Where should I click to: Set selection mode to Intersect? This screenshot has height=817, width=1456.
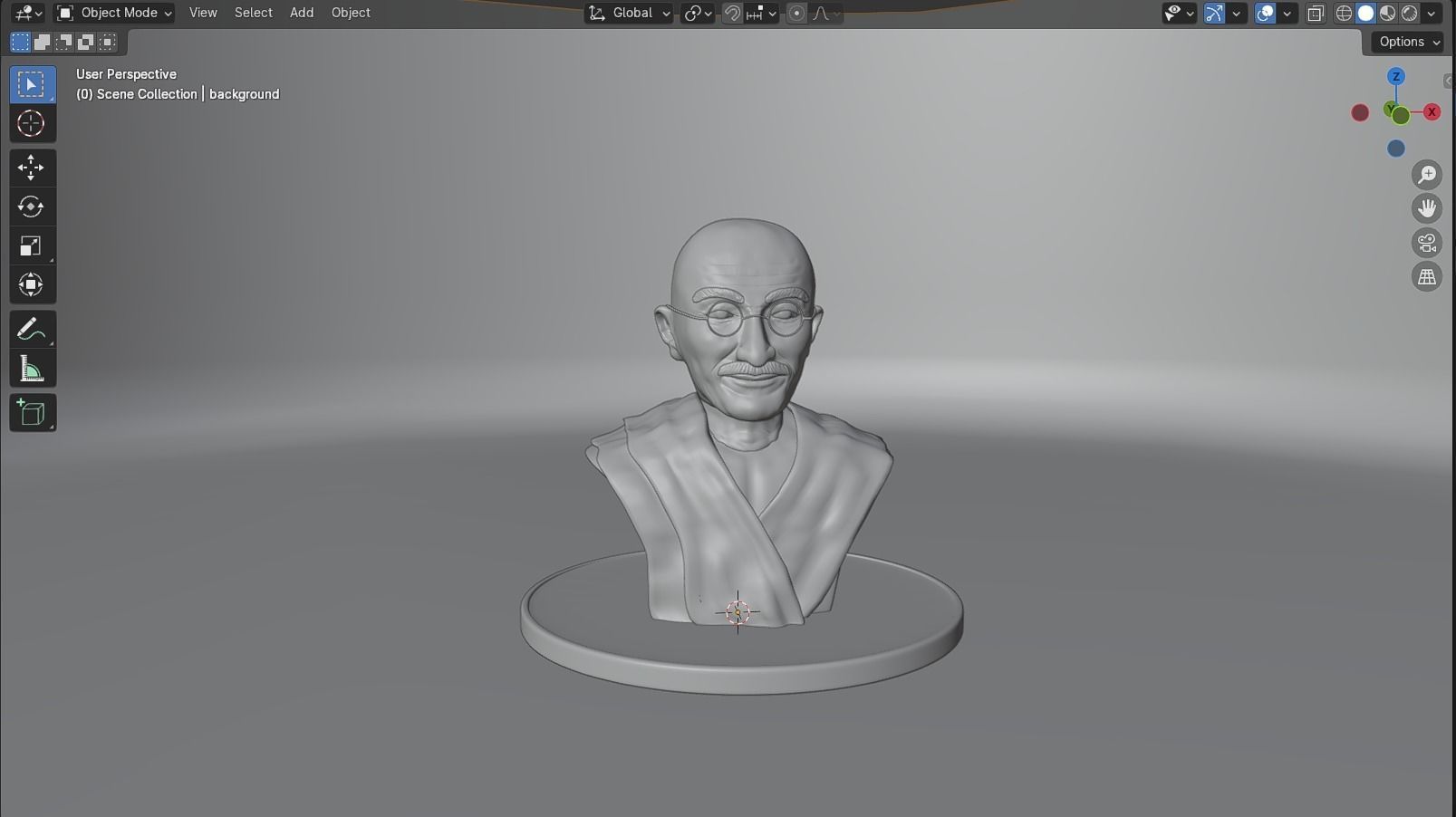(x=107, y=42)
